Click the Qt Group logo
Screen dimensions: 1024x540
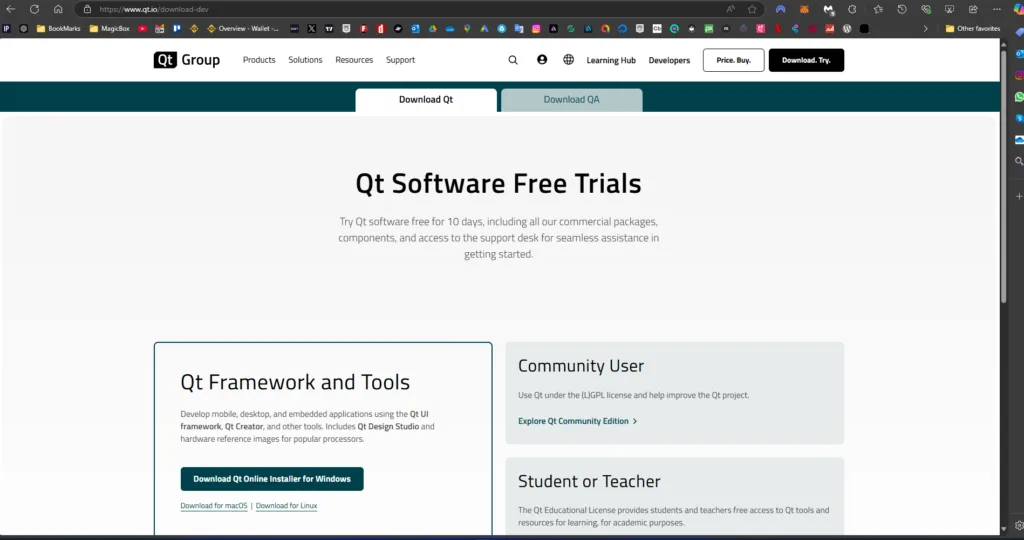pyautogui.click(x=187, y=60)
